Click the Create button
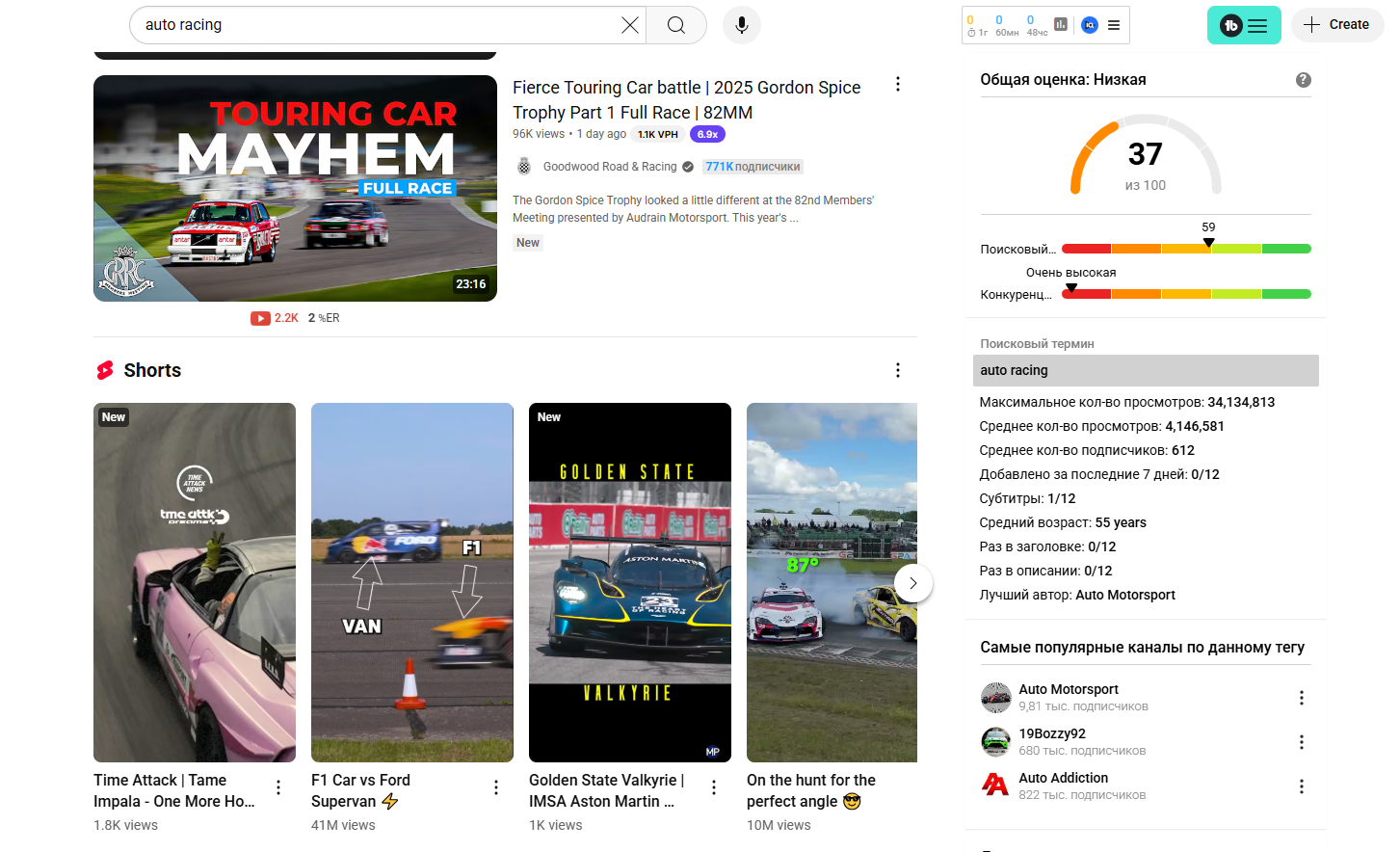 point(1337,25)
